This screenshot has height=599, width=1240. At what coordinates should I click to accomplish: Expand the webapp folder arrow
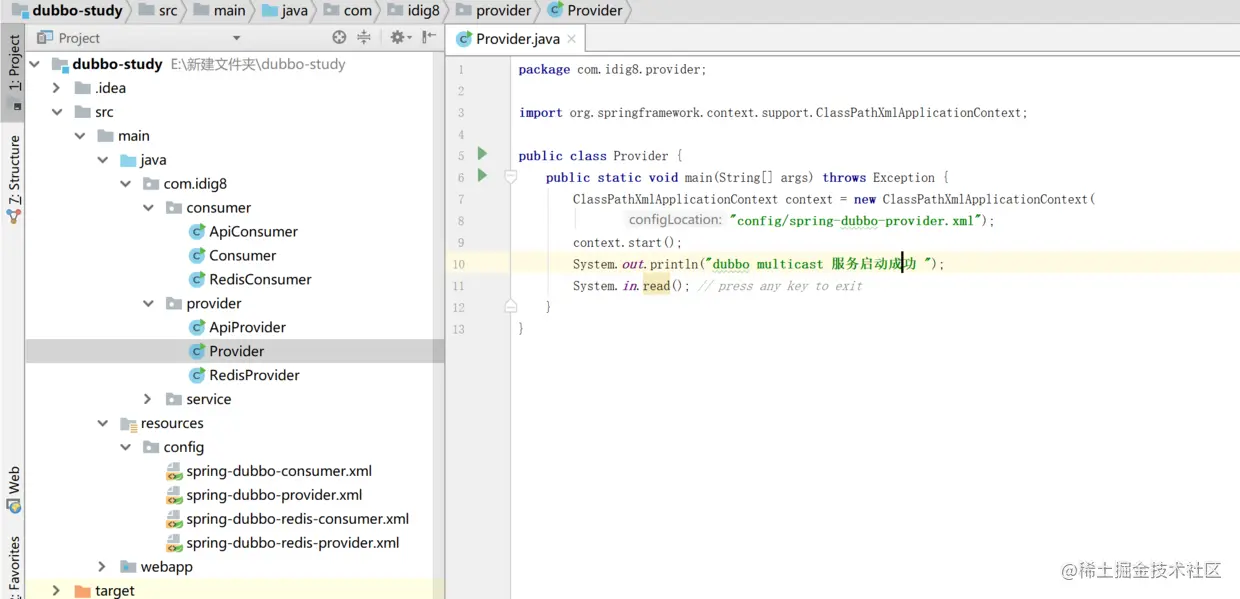103,567
